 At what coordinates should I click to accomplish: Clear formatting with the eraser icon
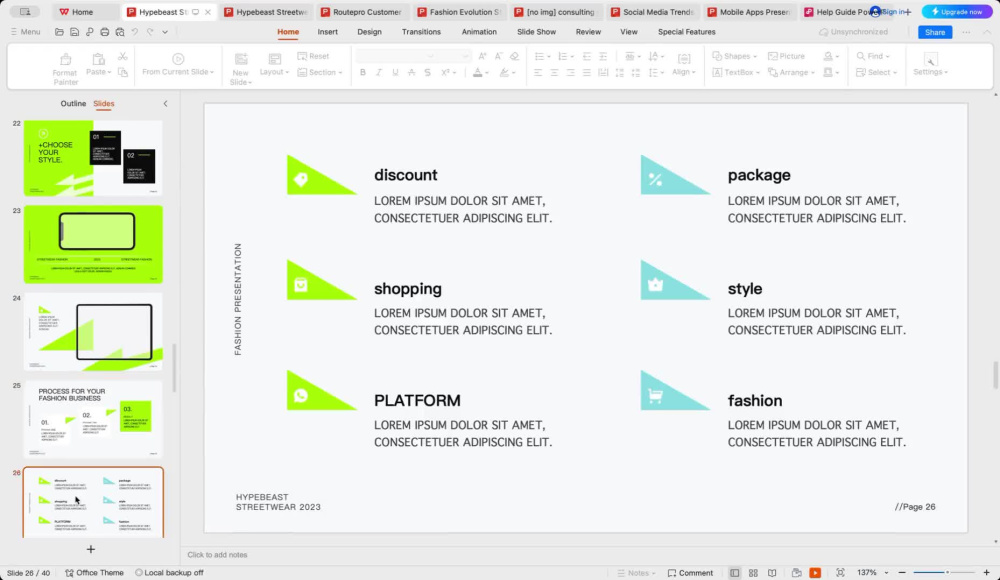click(x=514, y=56)
